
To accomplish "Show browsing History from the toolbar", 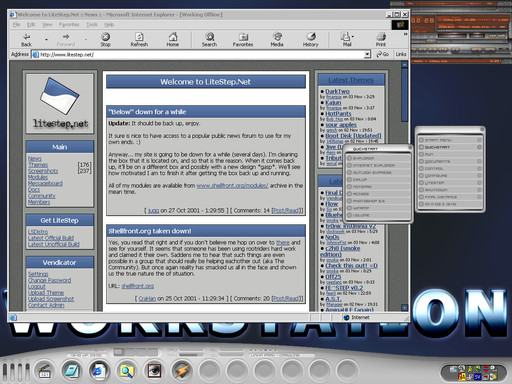I will tap(311, 40).
